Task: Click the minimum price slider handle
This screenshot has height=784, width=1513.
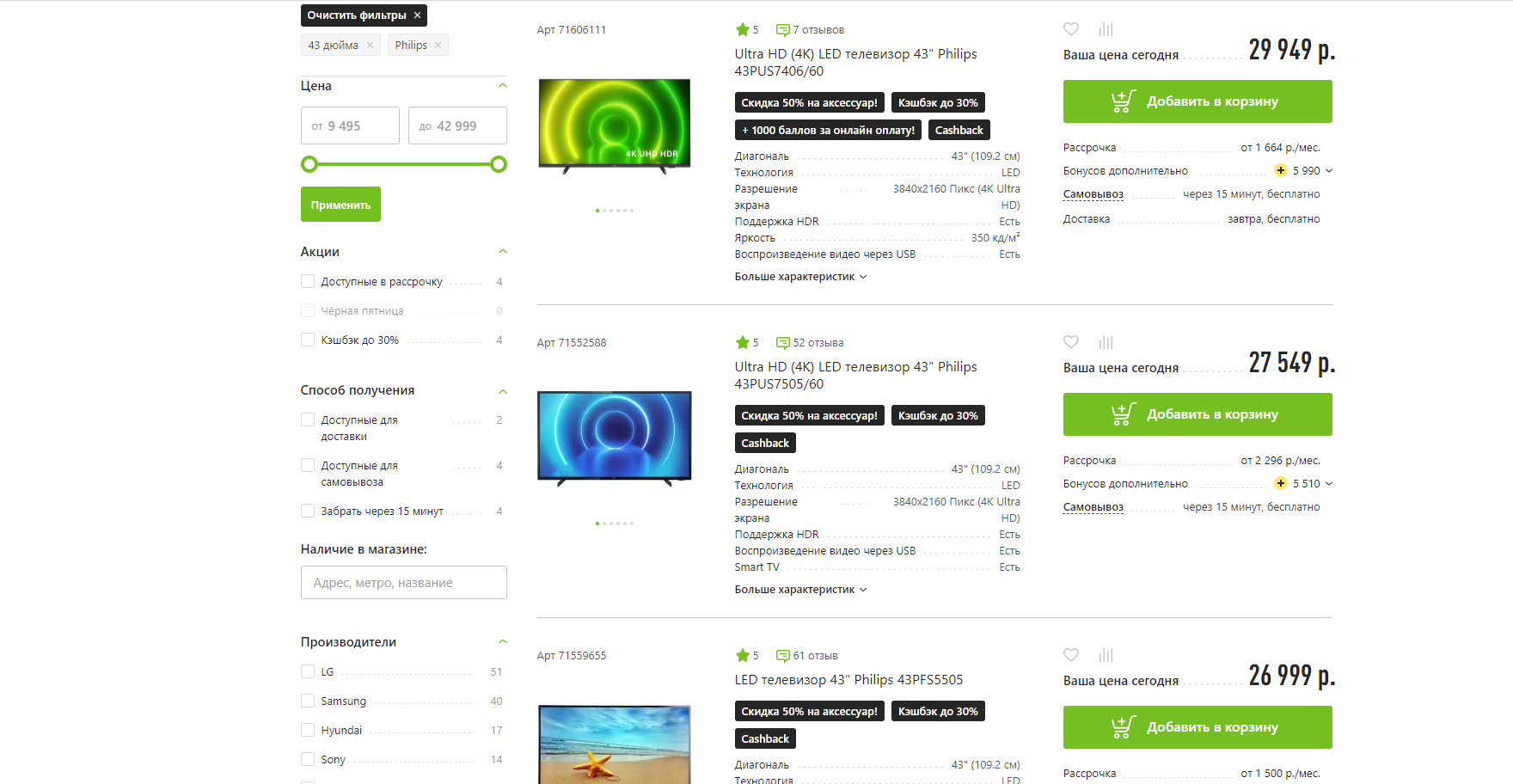Action: point(309,164)
